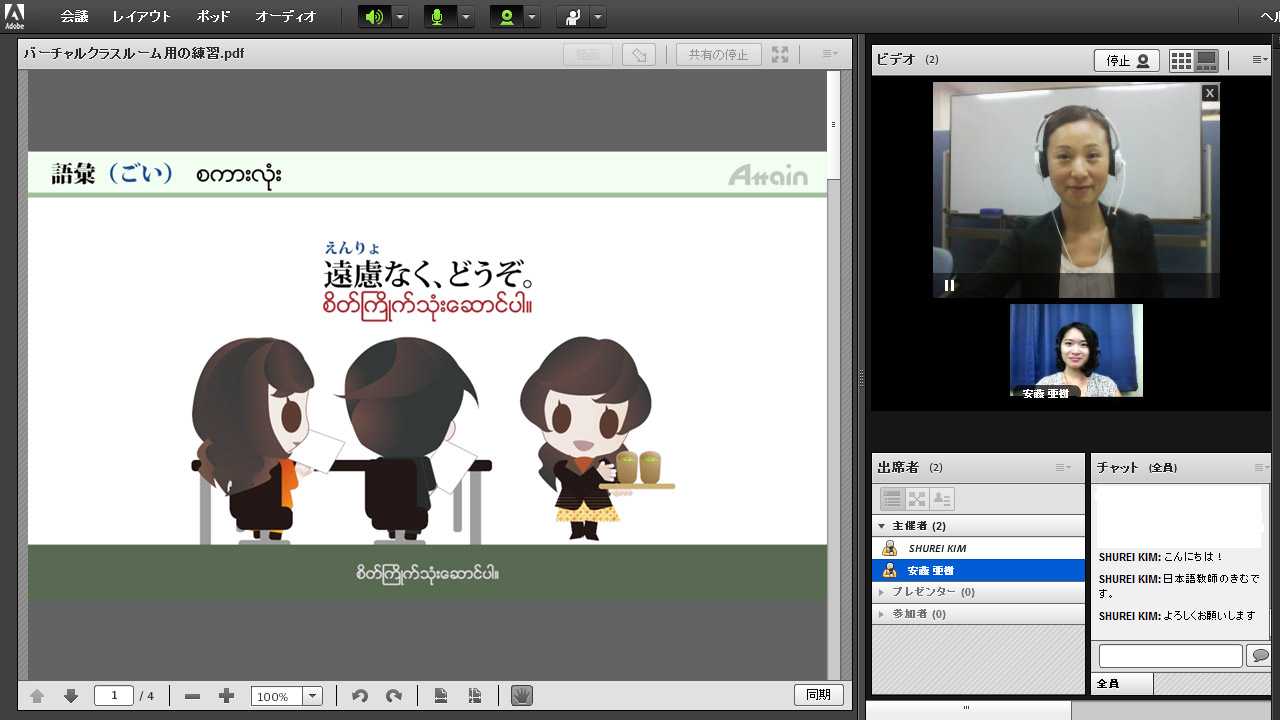The height and width of the screenshot is (720, 1280).
Task: Mute the speaker using the green speaker icon
Action: pyautogui.click(x=374, y=17)
